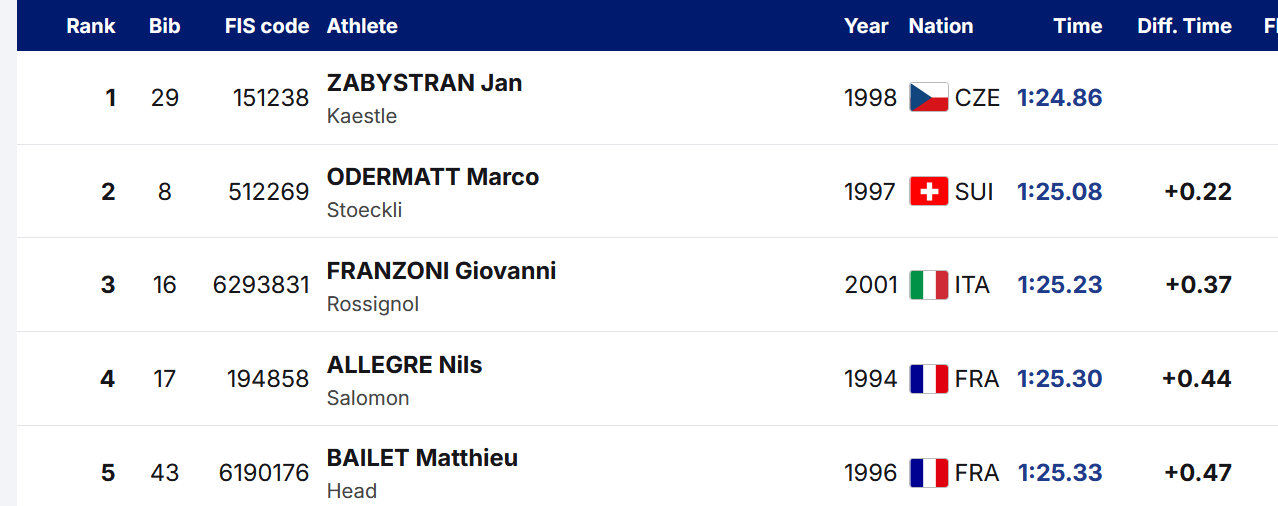Click the Swiss flag icon

coord(928,192)
